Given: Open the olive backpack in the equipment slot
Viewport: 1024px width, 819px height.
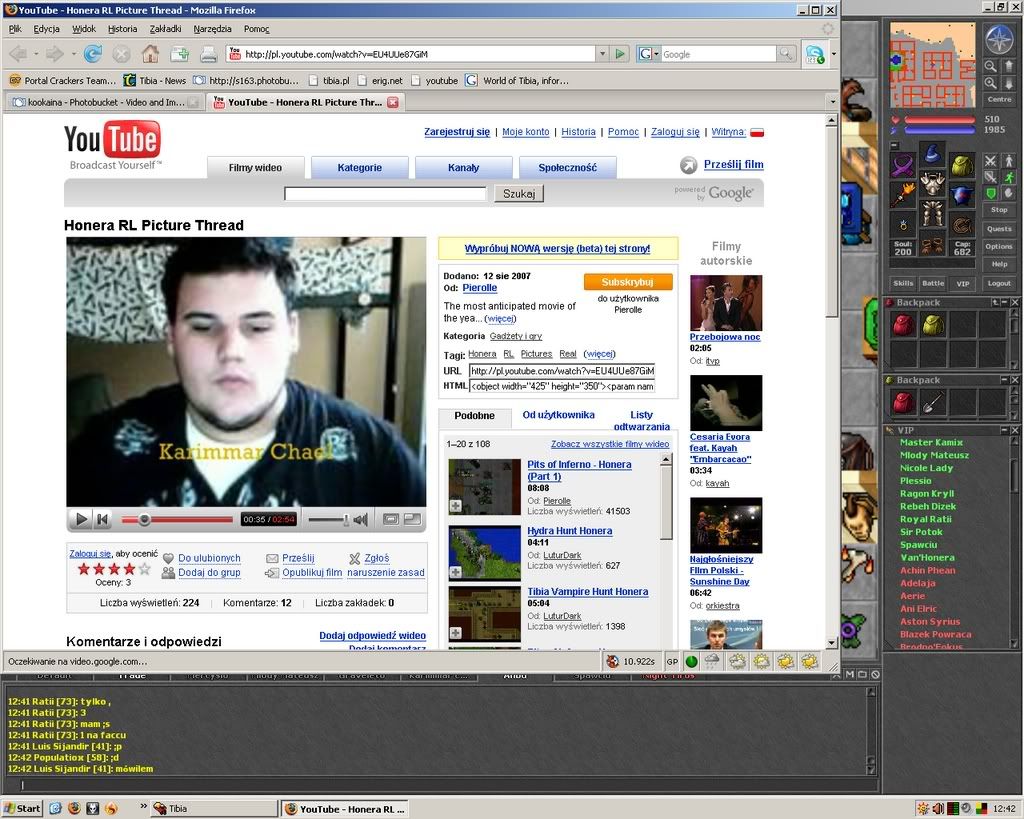Looking at the screenshot, I should click(962, 165).
